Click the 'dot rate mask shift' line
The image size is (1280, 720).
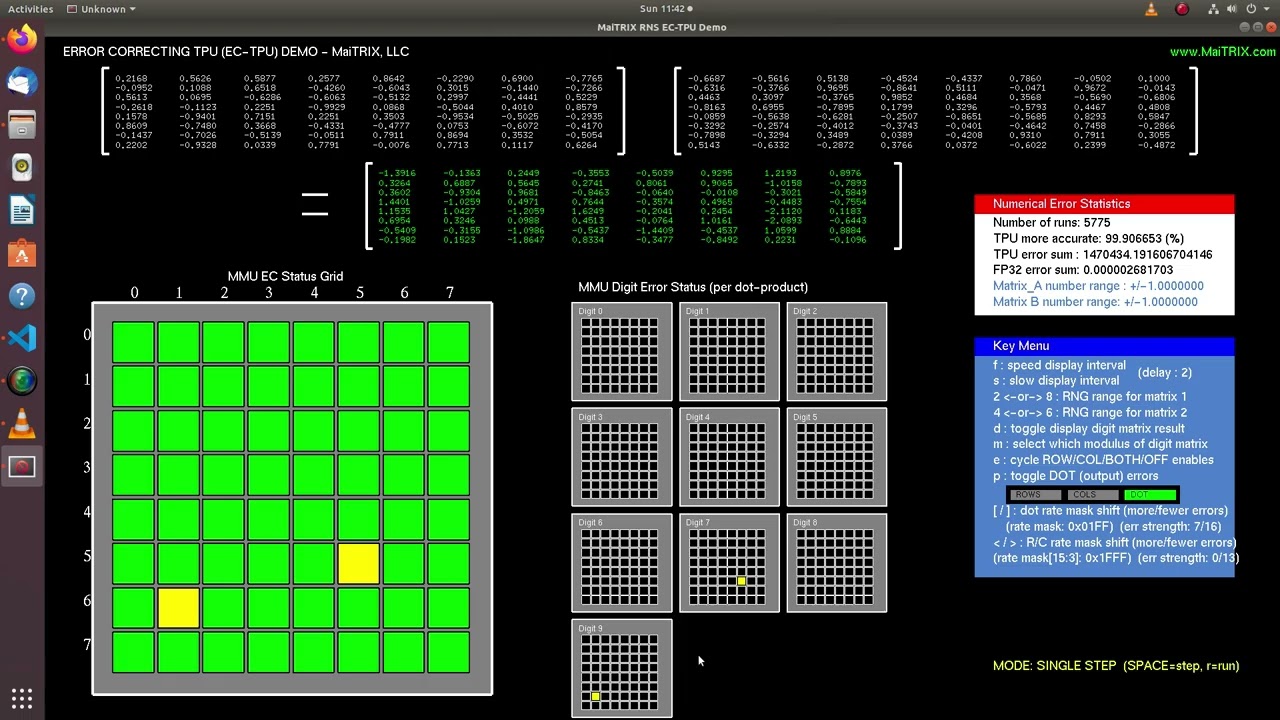tap(1110, 511)
